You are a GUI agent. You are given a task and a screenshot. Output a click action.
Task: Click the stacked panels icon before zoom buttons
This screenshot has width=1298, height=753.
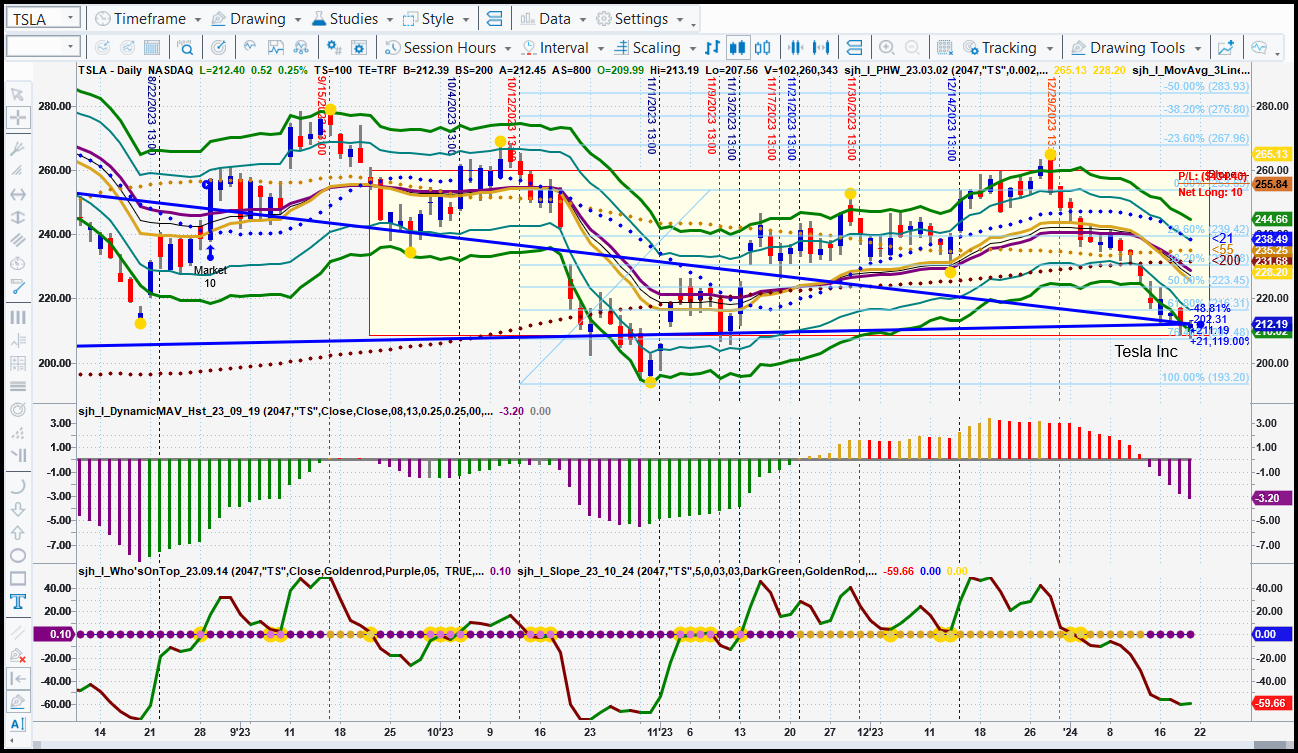click(853, 47)
